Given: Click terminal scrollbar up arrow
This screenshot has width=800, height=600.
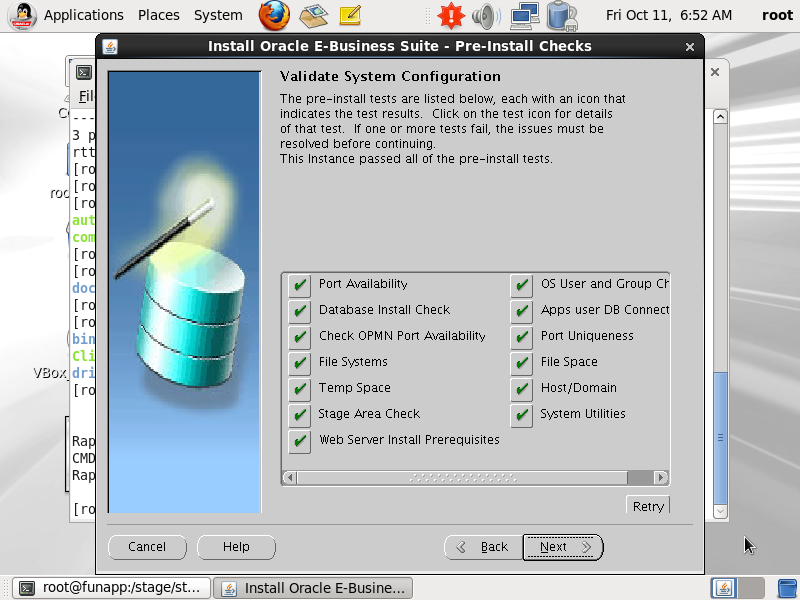Looking at the screenshot, I should [720, 117].
